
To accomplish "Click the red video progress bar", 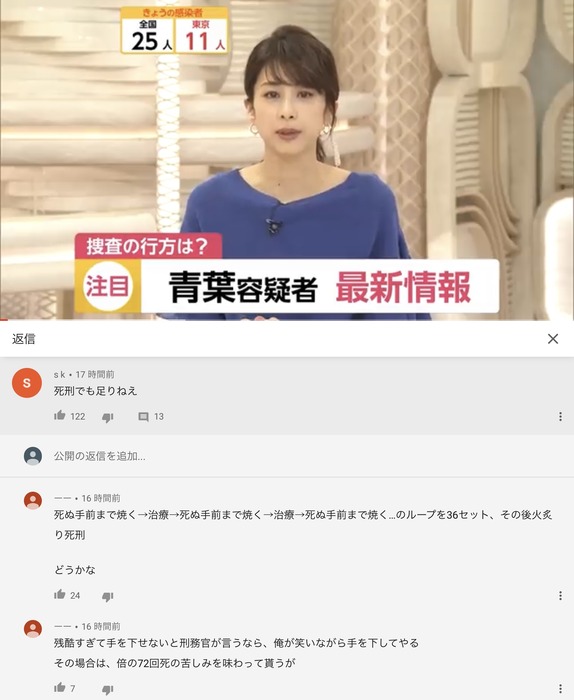I will pyautogui.click(x=4, y=320).
